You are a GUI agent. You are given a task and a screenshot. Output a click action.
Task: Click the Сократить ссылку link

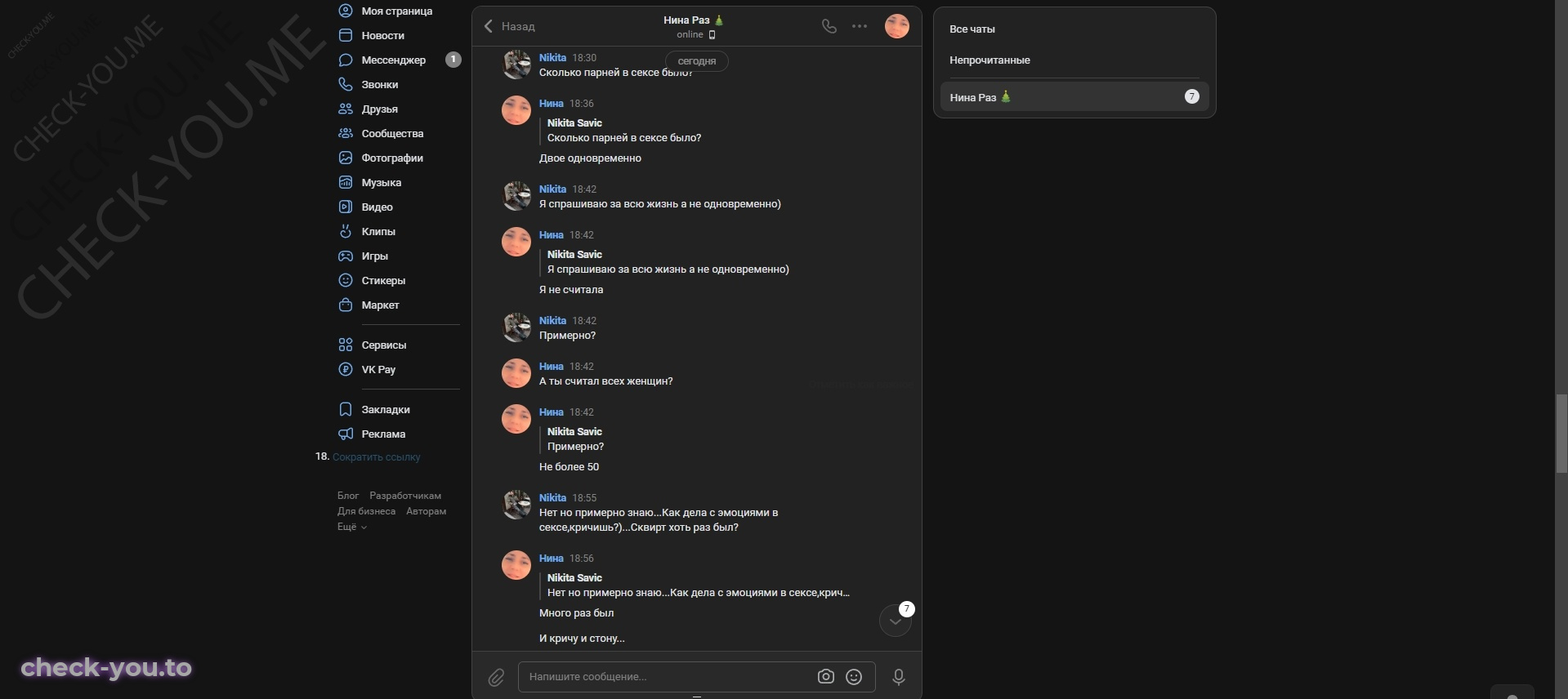377,456
